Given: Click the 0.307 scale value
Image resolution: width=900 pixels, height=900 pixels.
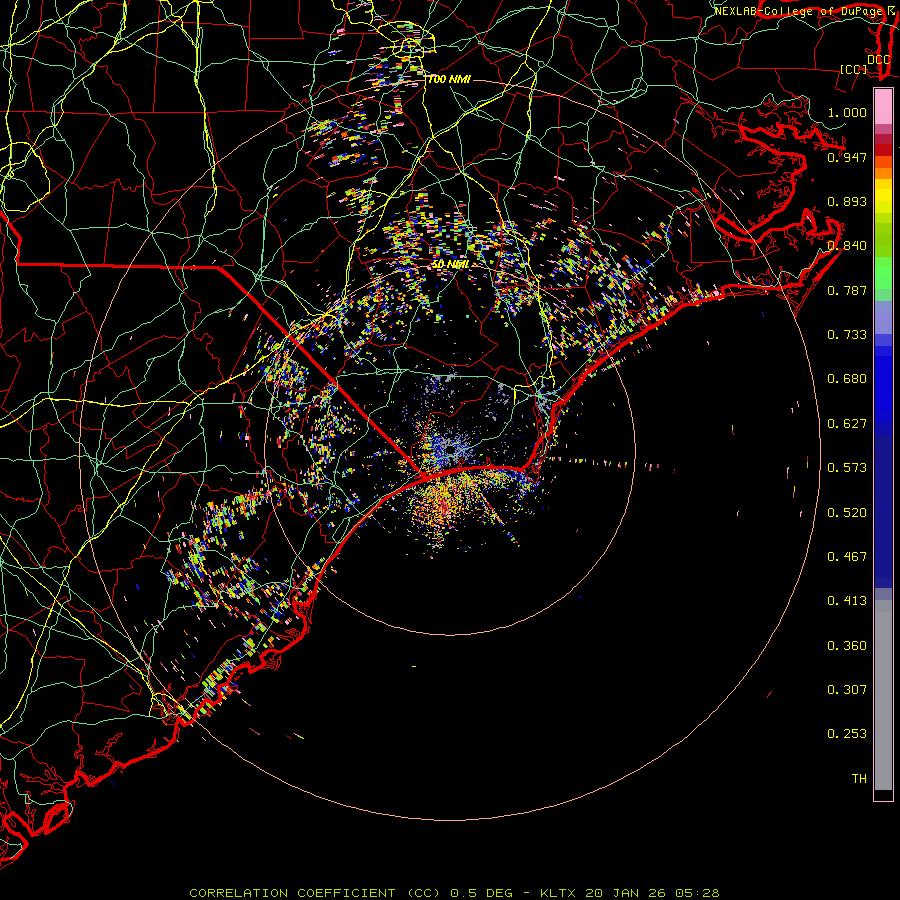Looking at the screenshot, I should (x=847, y=690).
